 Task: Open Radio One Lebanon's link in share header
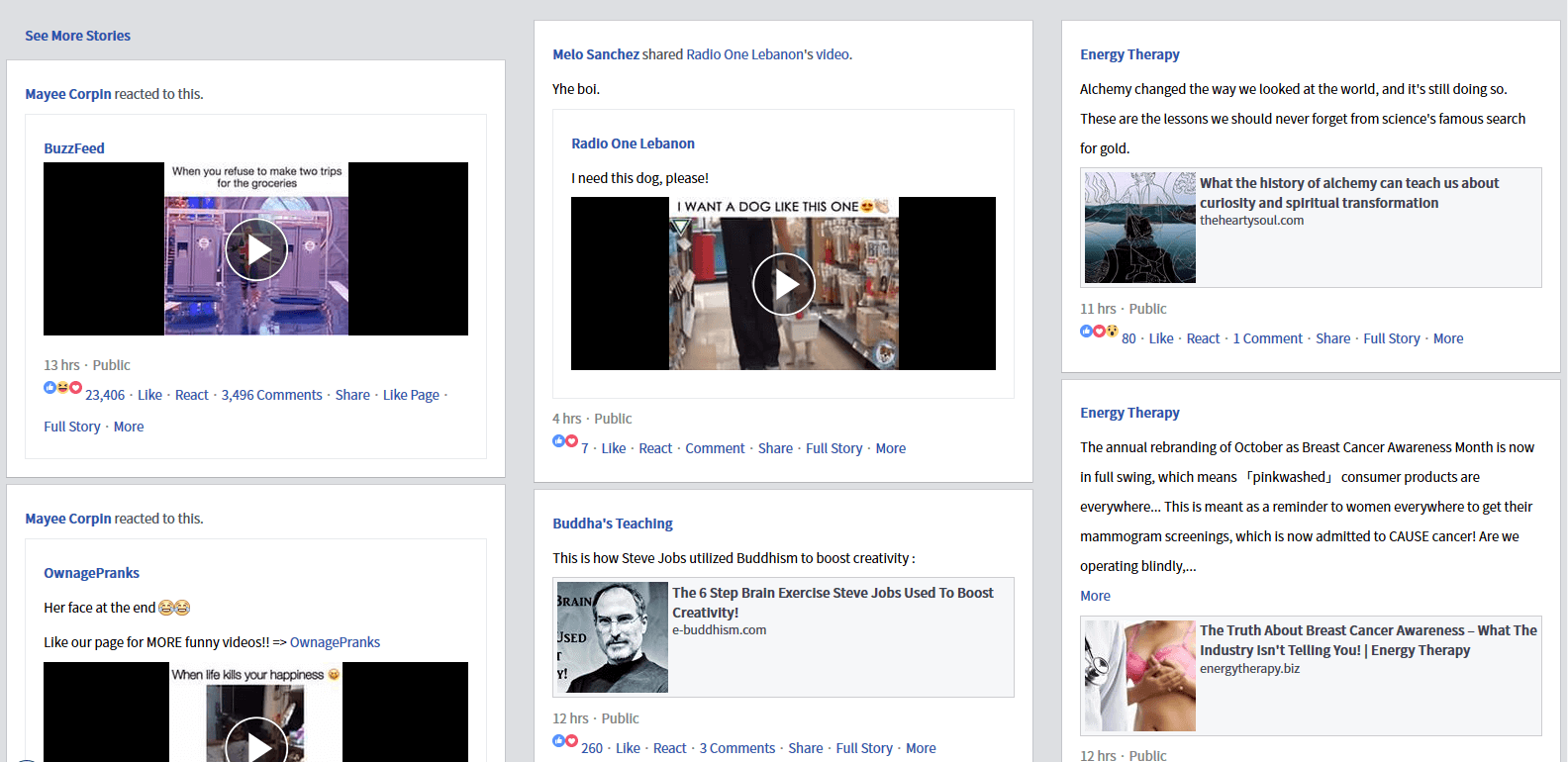(x=749, y=54)
